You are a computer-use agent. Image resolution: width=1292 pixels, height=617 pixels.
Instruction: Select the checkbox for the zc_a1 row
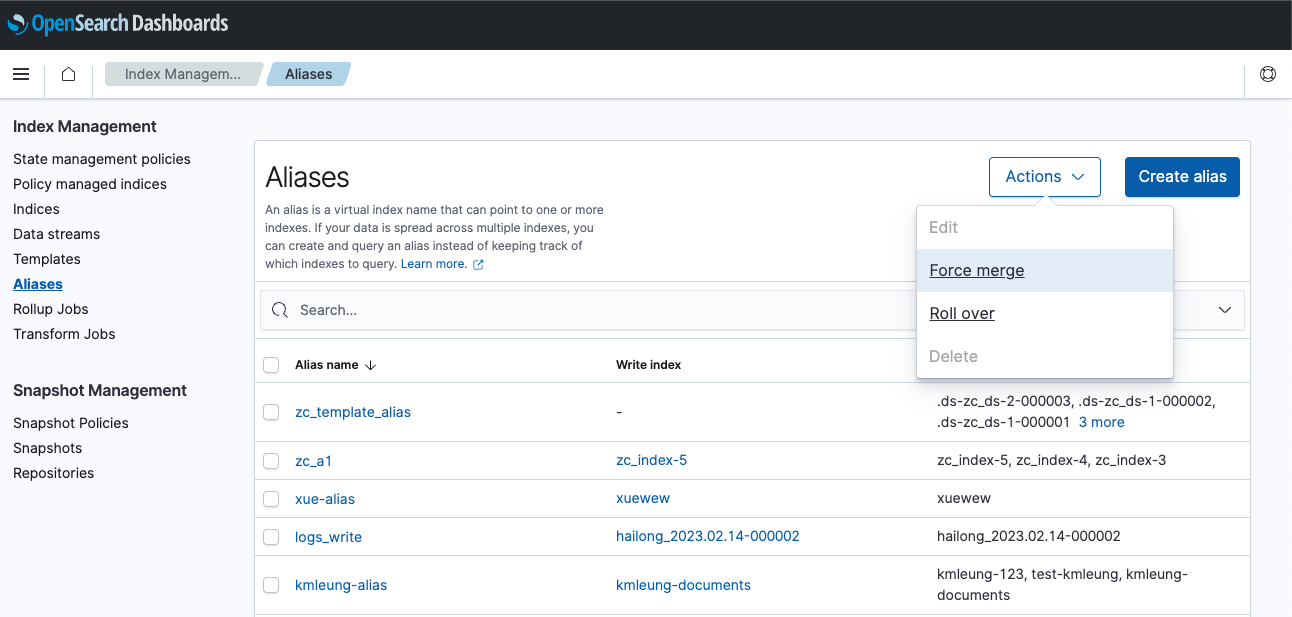click(271, 460)
